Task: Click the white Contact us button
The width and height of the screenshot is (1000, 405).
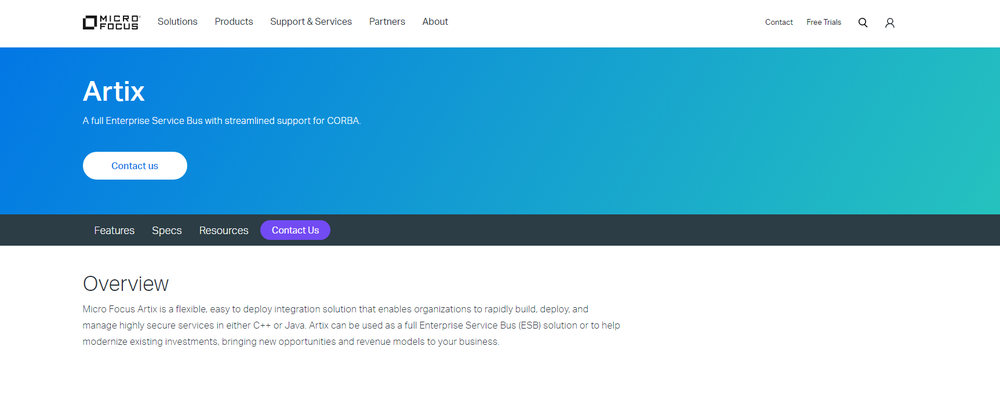Action: [x=135, y=166]
